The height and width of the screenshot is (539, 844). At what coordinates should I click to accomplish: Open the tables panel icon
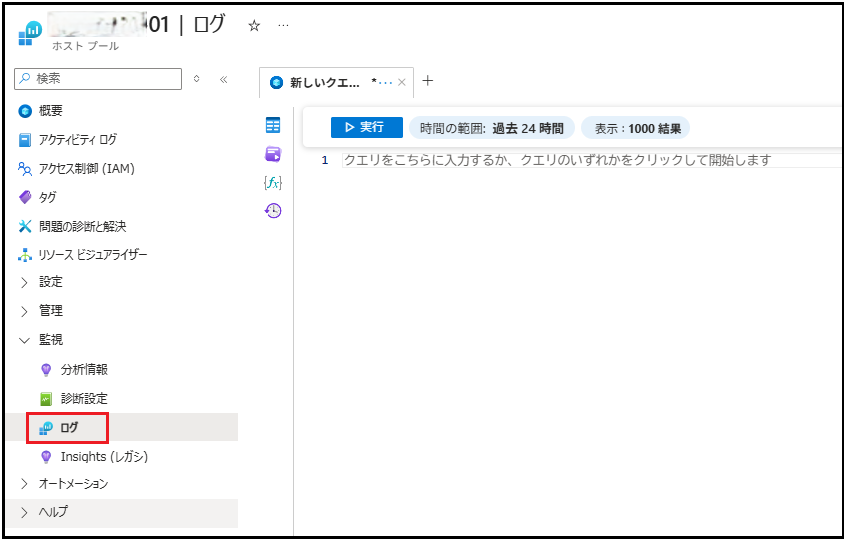coord(272,125)
